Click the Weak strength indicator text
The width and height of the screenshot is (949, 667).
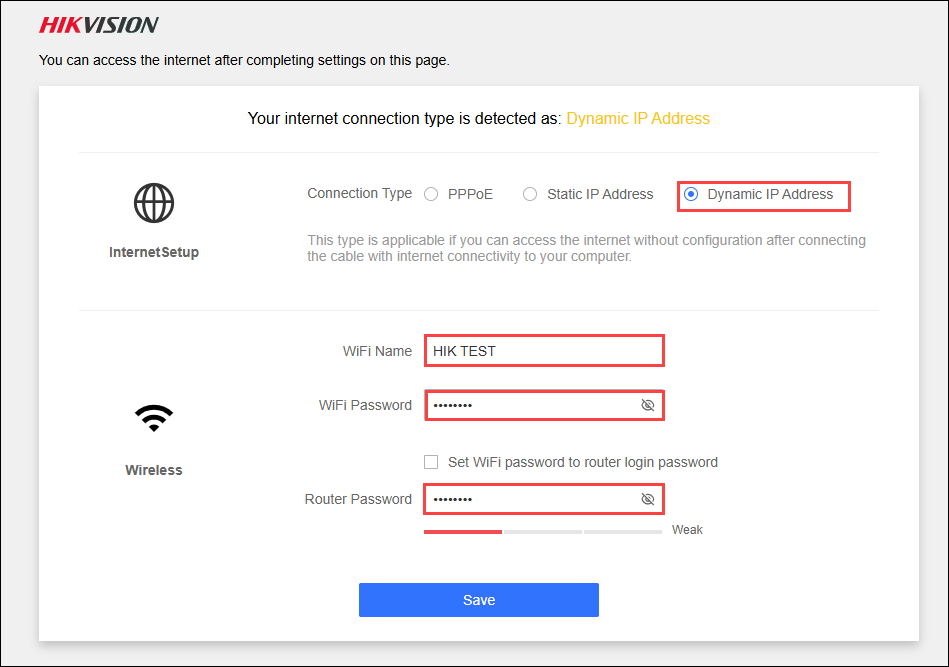687,530
